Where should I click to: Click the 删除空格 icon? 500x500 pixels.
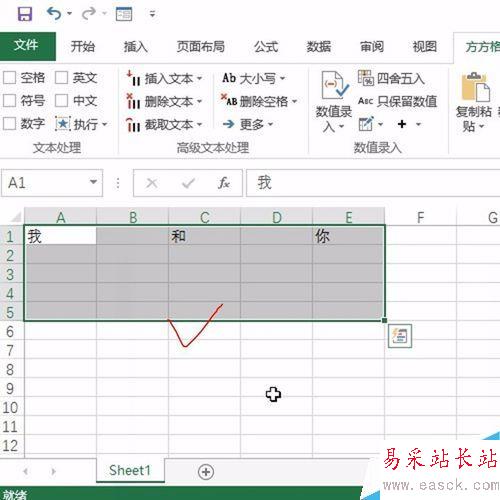click(229, 100)
